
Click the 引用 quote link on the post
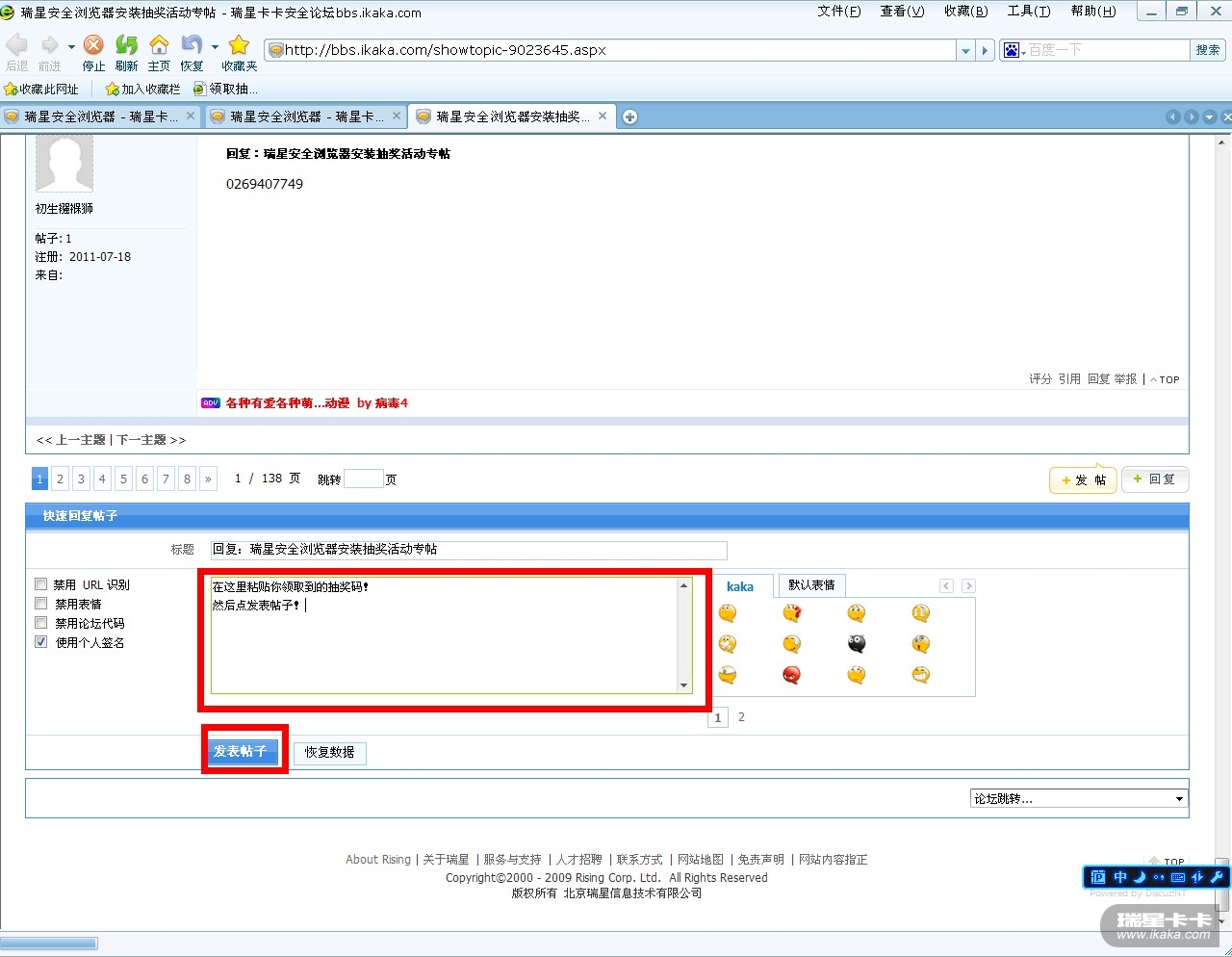click(1069, 379)
